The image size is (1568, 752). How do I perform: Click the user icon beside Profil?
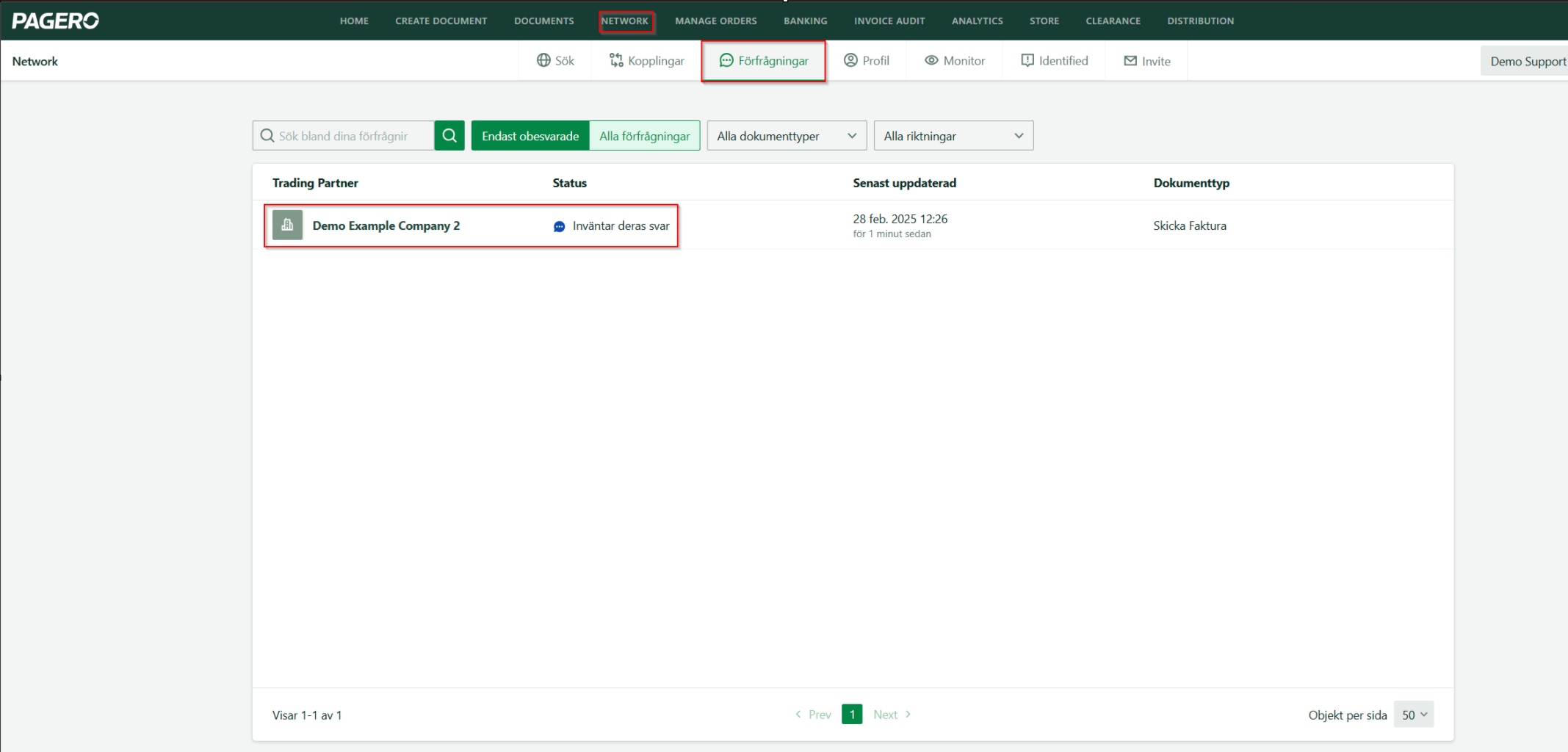(x=850, y=60)
